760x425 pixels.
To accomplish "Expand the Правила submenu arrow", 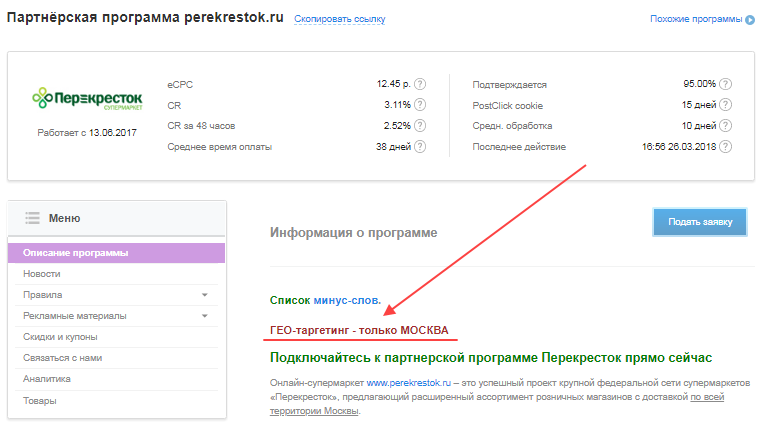I will coord(204,295).
